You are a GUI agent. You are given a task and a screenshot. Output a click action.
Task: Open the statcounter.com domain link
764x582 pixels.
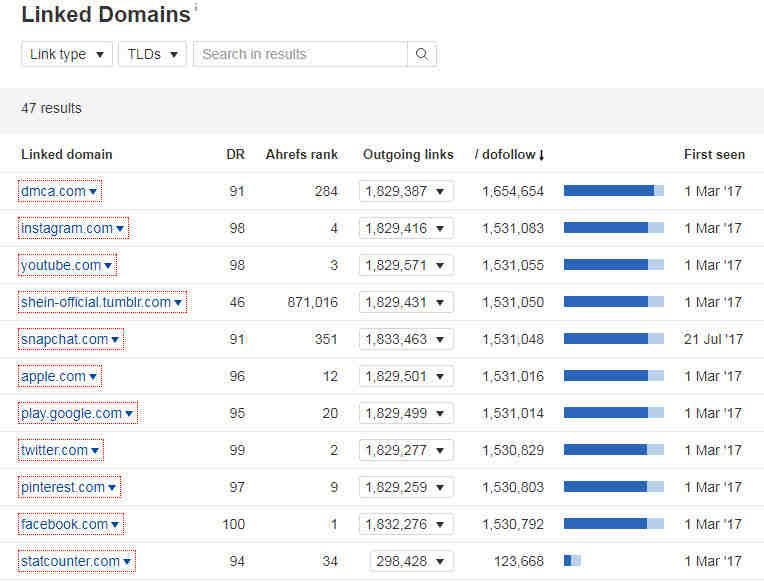pos(70,561)
